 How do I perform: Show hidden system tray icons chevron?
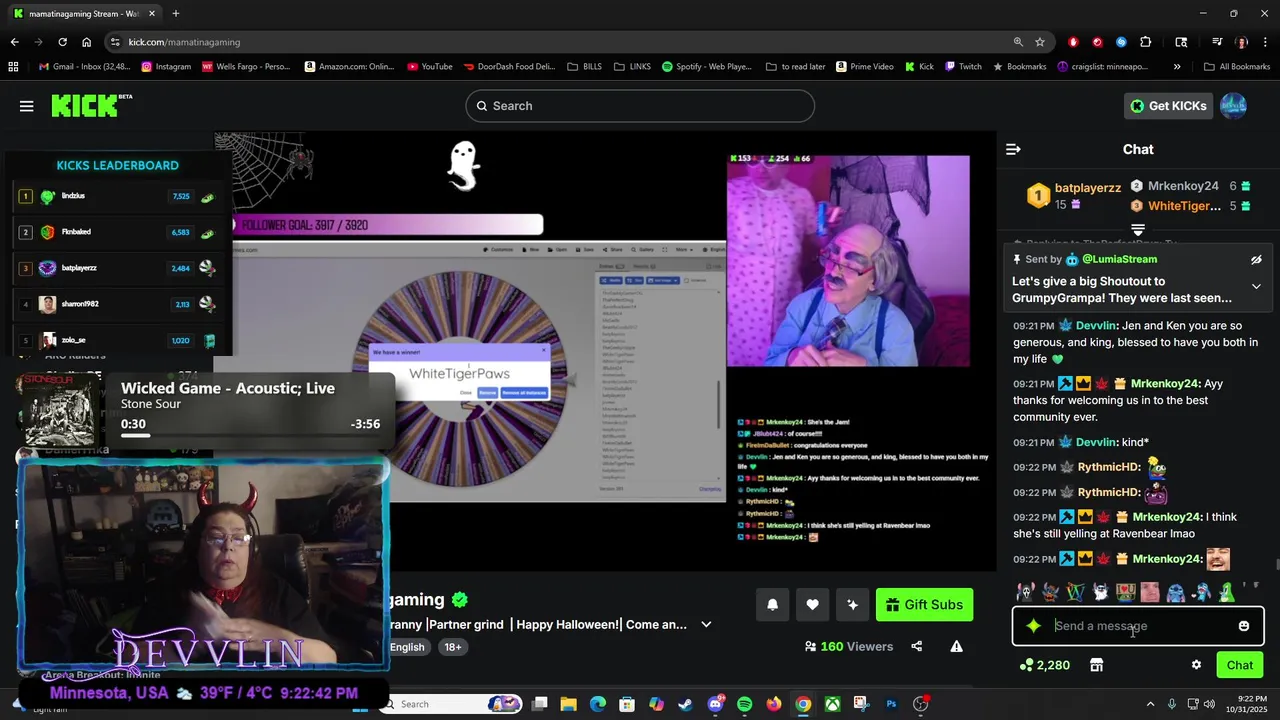(x=1150, y=704)
